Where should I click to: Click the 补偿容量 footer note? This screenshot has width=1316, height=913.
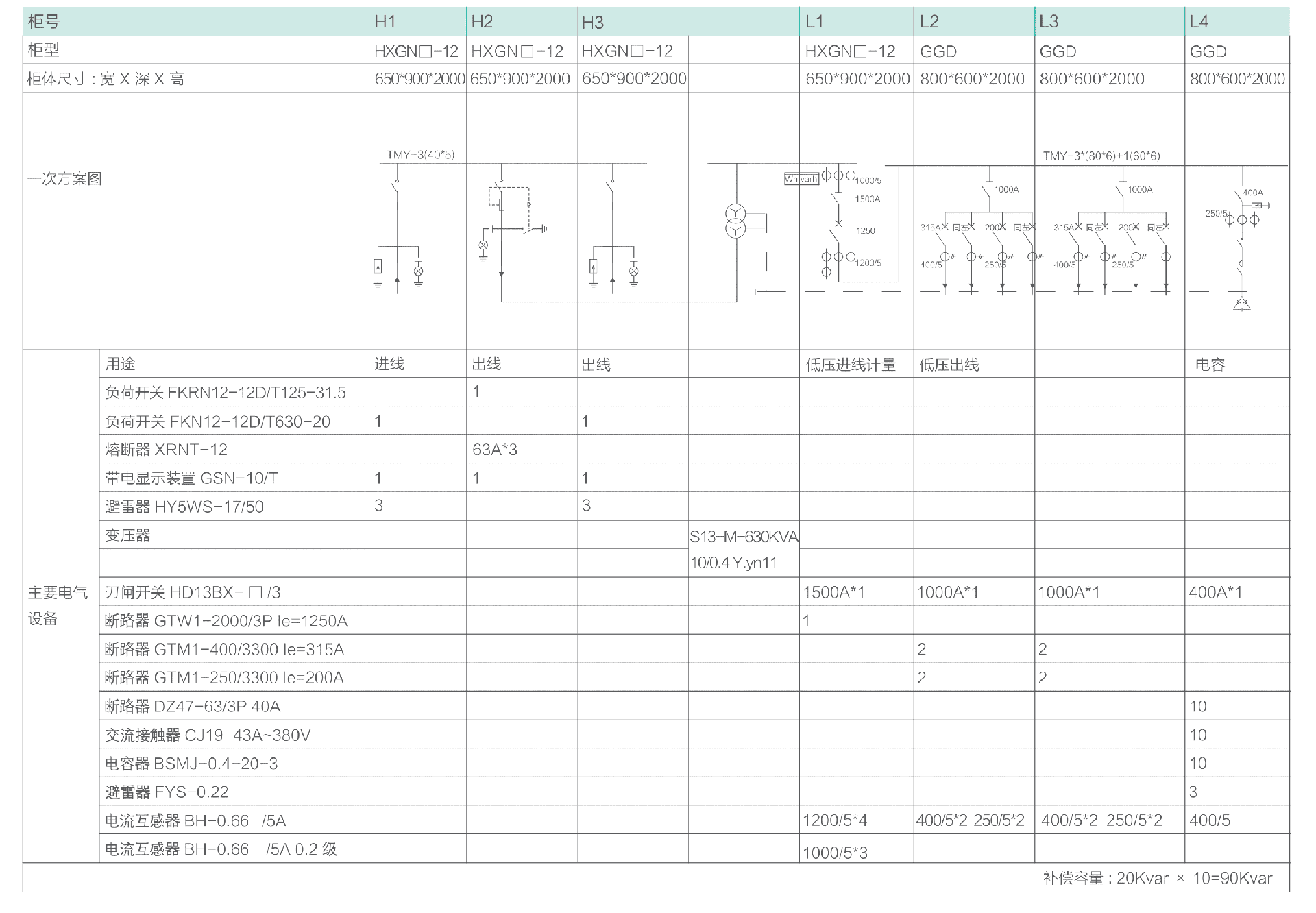click(x=1157, y=878)
